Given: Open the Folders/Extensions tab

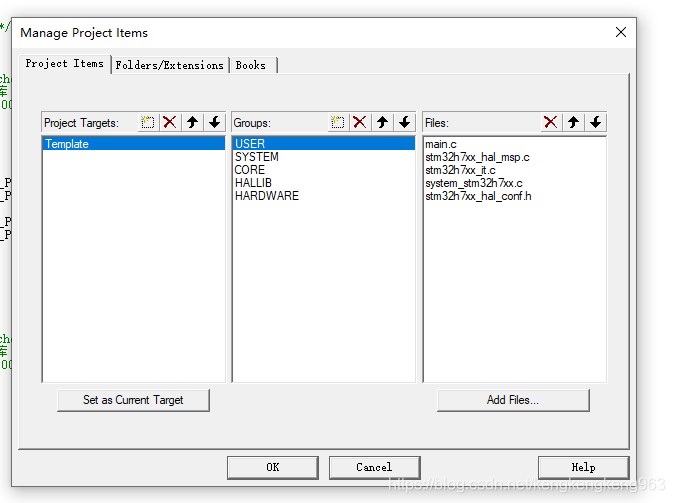Looking at the screenshot, I should pyautogui.click(x=170, y=65).
